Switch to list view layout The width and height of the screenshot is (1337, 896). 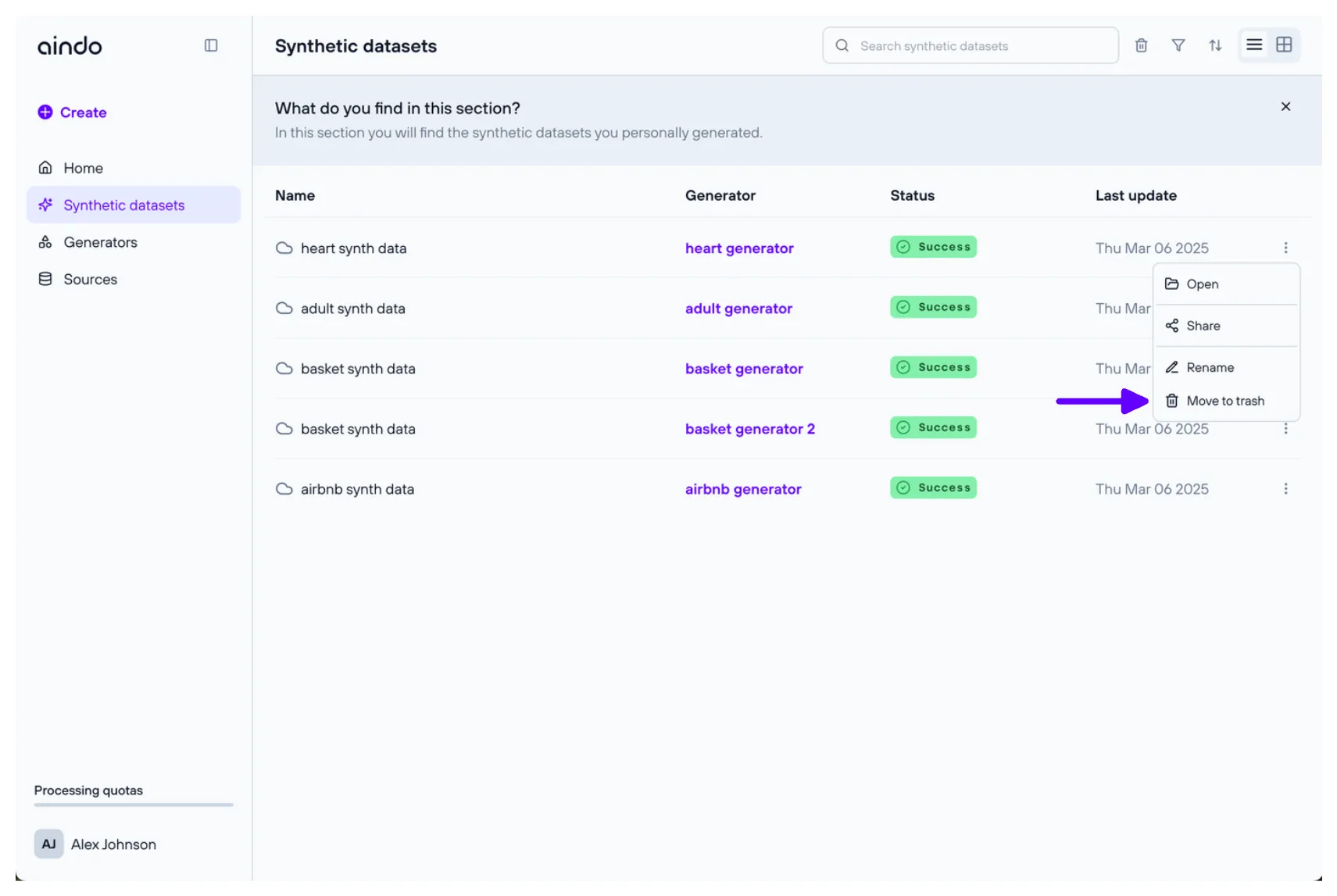point(1253,45)
